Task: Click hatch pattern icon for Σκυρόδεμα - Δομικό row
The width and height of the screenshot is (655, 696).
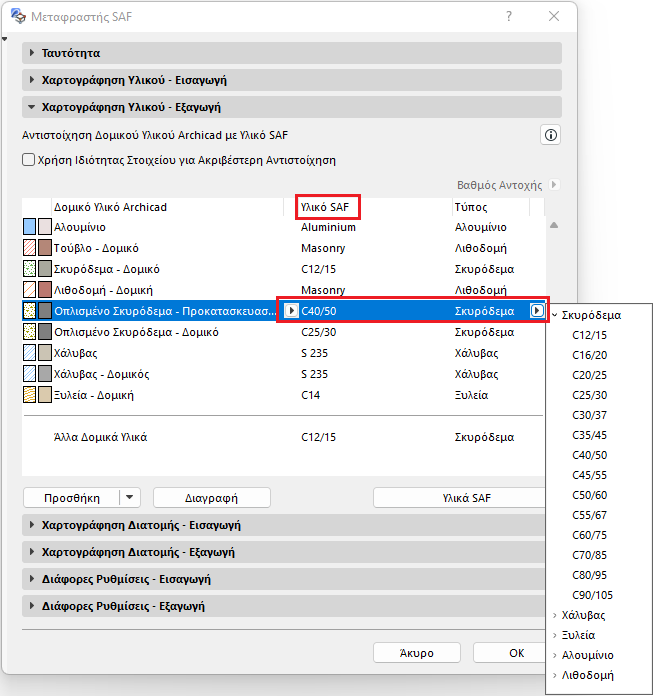Action: (29, 269)
